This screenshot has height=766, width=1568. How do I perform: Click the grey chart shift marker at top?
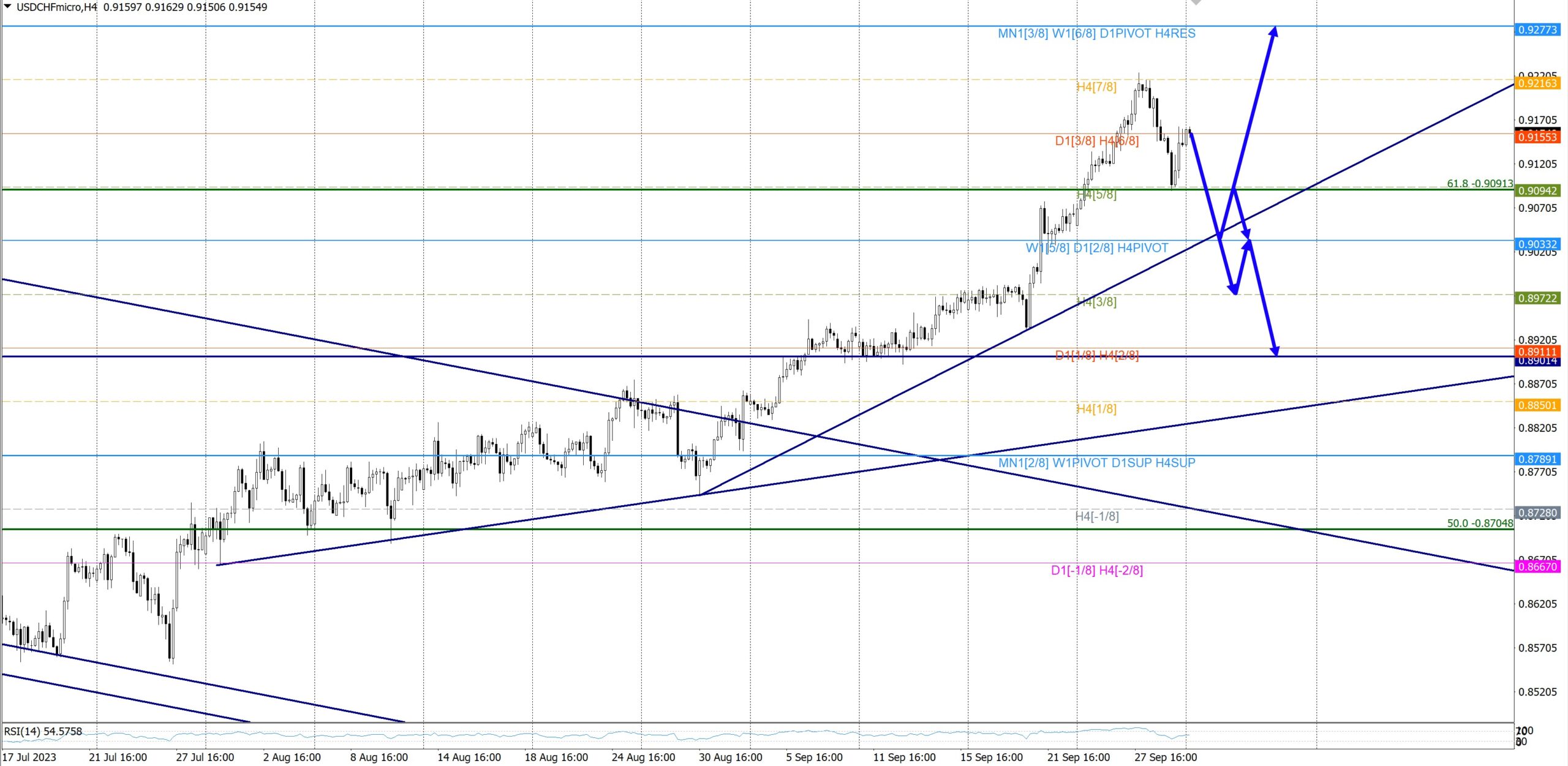tap(1196, 2)
